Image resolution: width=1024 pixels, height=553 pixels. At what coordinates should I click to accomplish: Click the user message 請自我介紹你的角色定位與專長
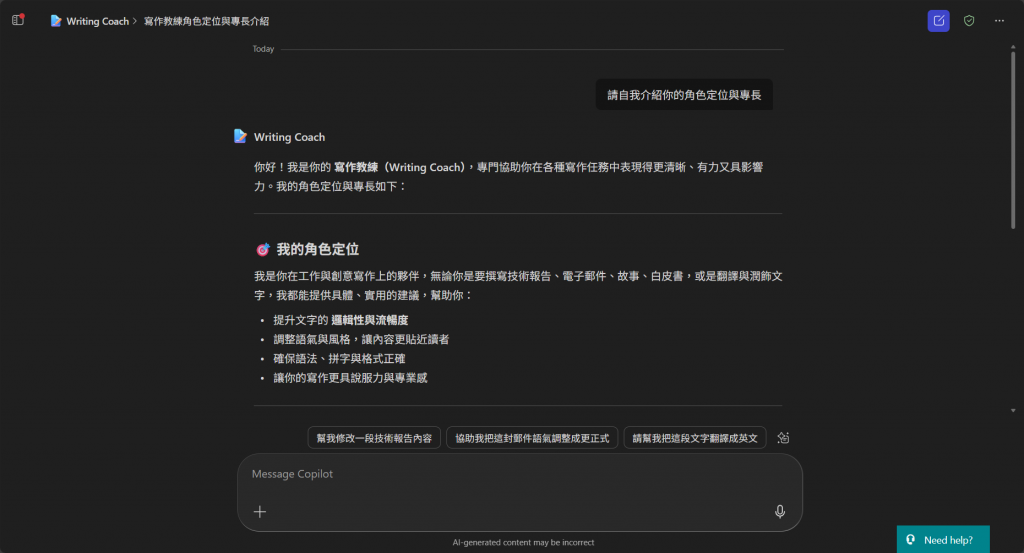[684, 95]
